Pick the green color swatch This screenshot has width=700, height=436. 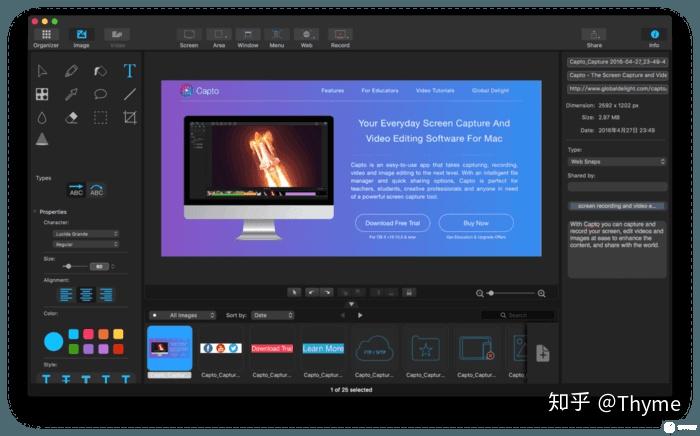pyautogui.click(x=74, y=349)
